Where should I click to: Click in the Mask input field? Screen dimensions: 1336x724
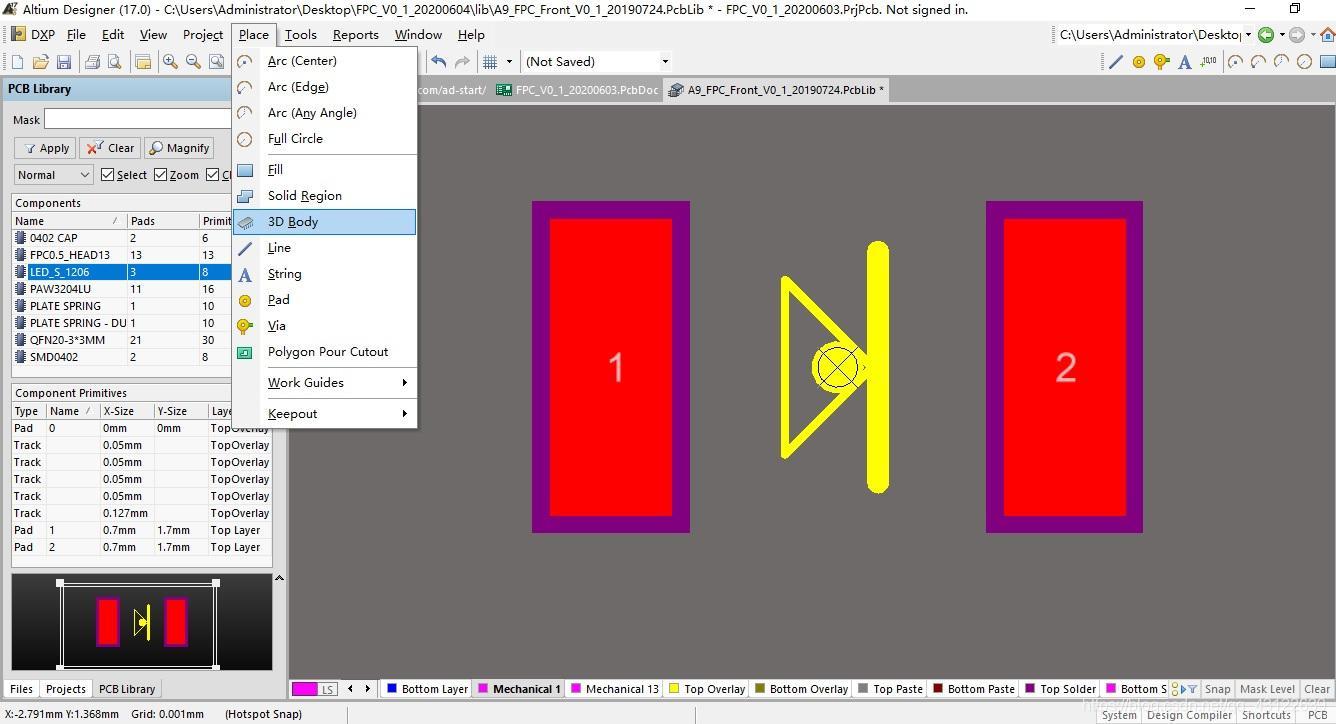(138, 120)
